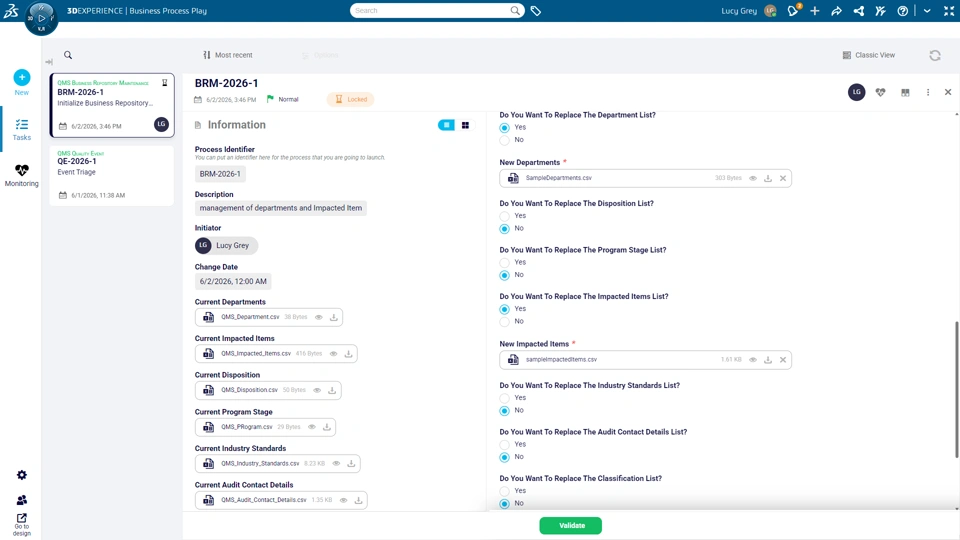Screen dimensions: 960x540
Task: Click the tag icon beside the search bar
Action: click(x=536, y=10)
